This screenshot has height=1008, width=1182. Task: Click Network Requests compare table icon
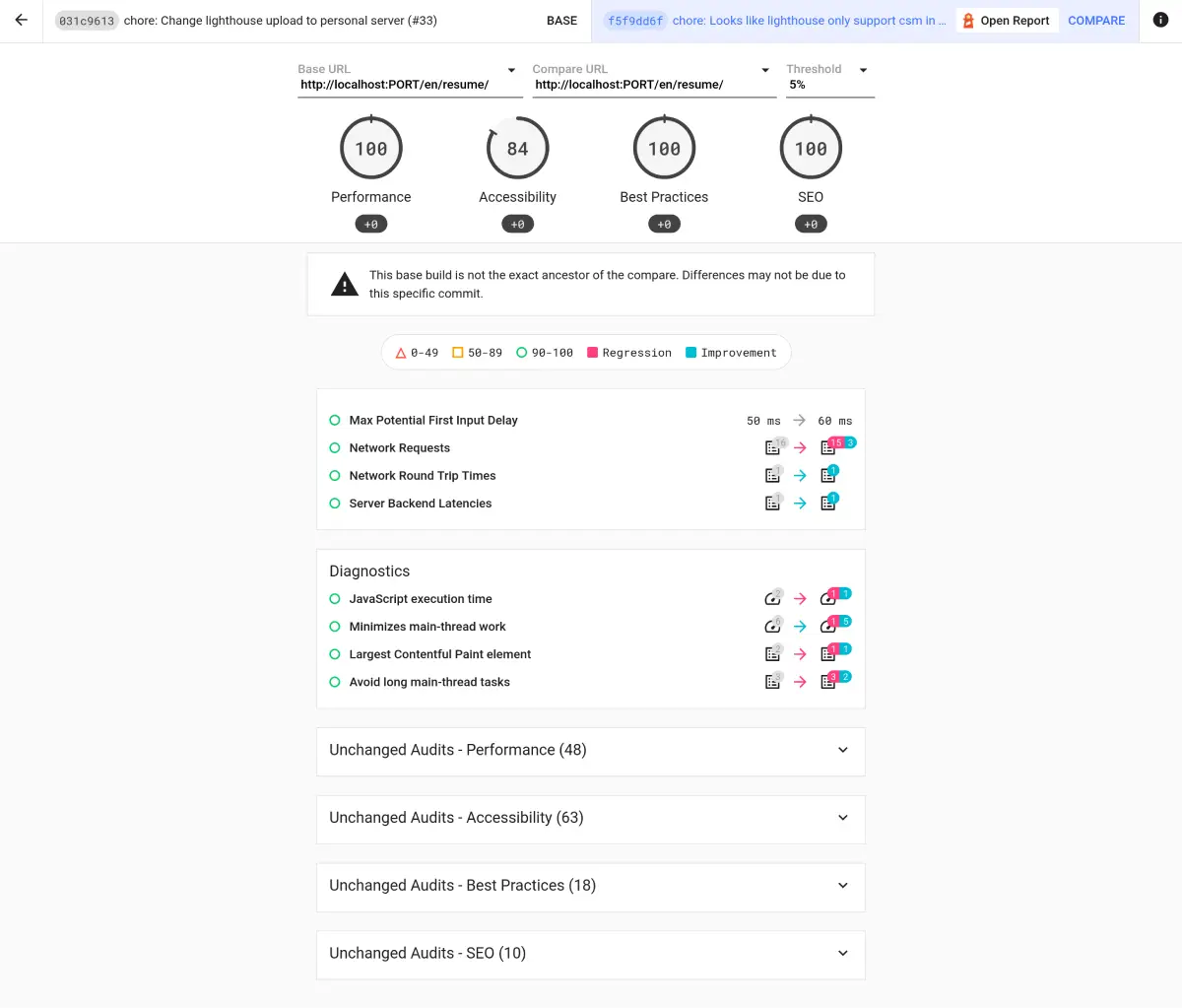pyautogui.click(x=828, y=448)
